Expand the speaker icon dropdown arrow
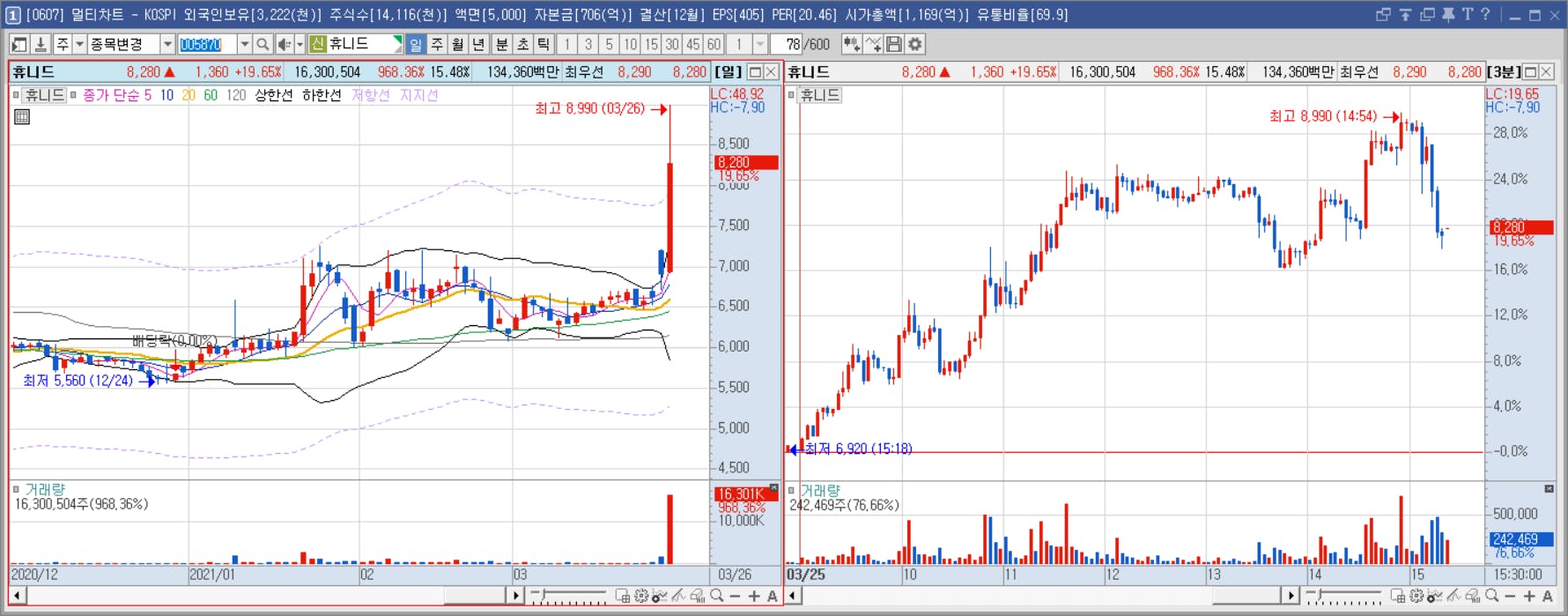The height and width of the screenshot is (616, 1568). point(300,44)
